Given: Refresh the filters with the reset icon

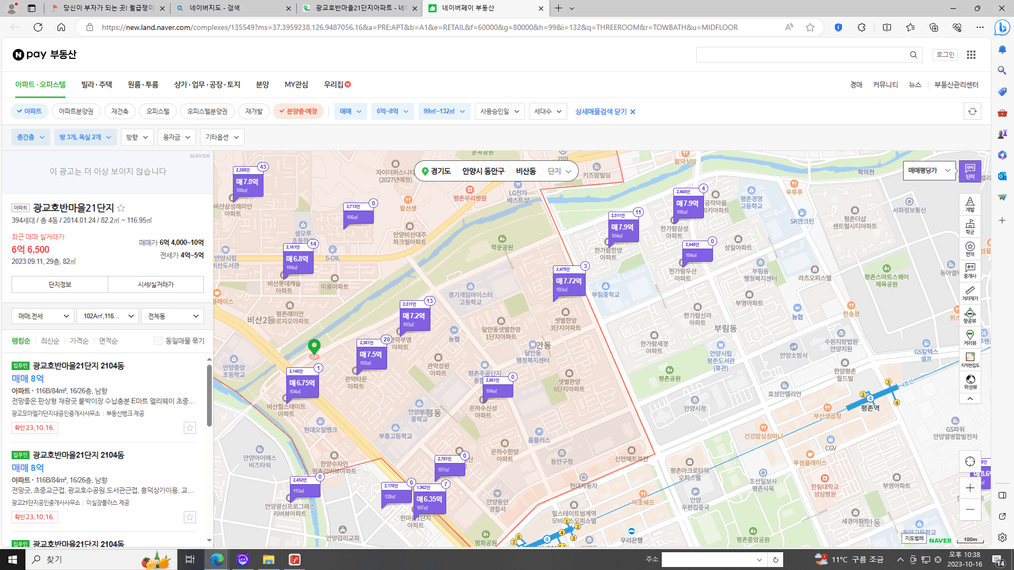Looking at the screenshot, I should pyautogui.click(x=972, y=111).
